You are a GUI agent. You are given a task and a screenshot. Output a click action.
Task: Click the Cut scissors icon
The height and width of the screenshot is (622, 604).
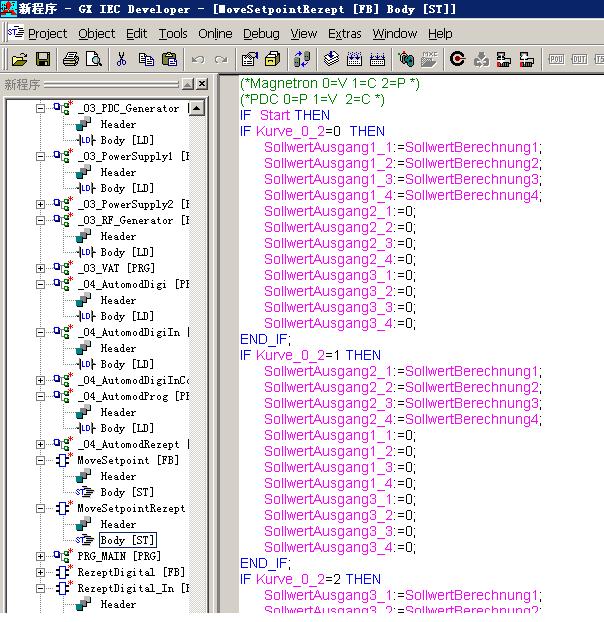[x=121, y=60]
